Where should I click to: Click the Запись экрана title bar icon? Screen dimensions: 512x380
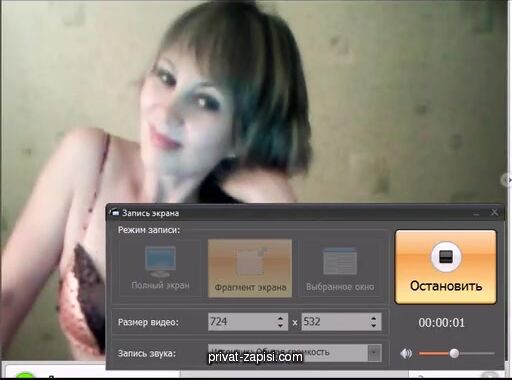[x=115, y=213]
